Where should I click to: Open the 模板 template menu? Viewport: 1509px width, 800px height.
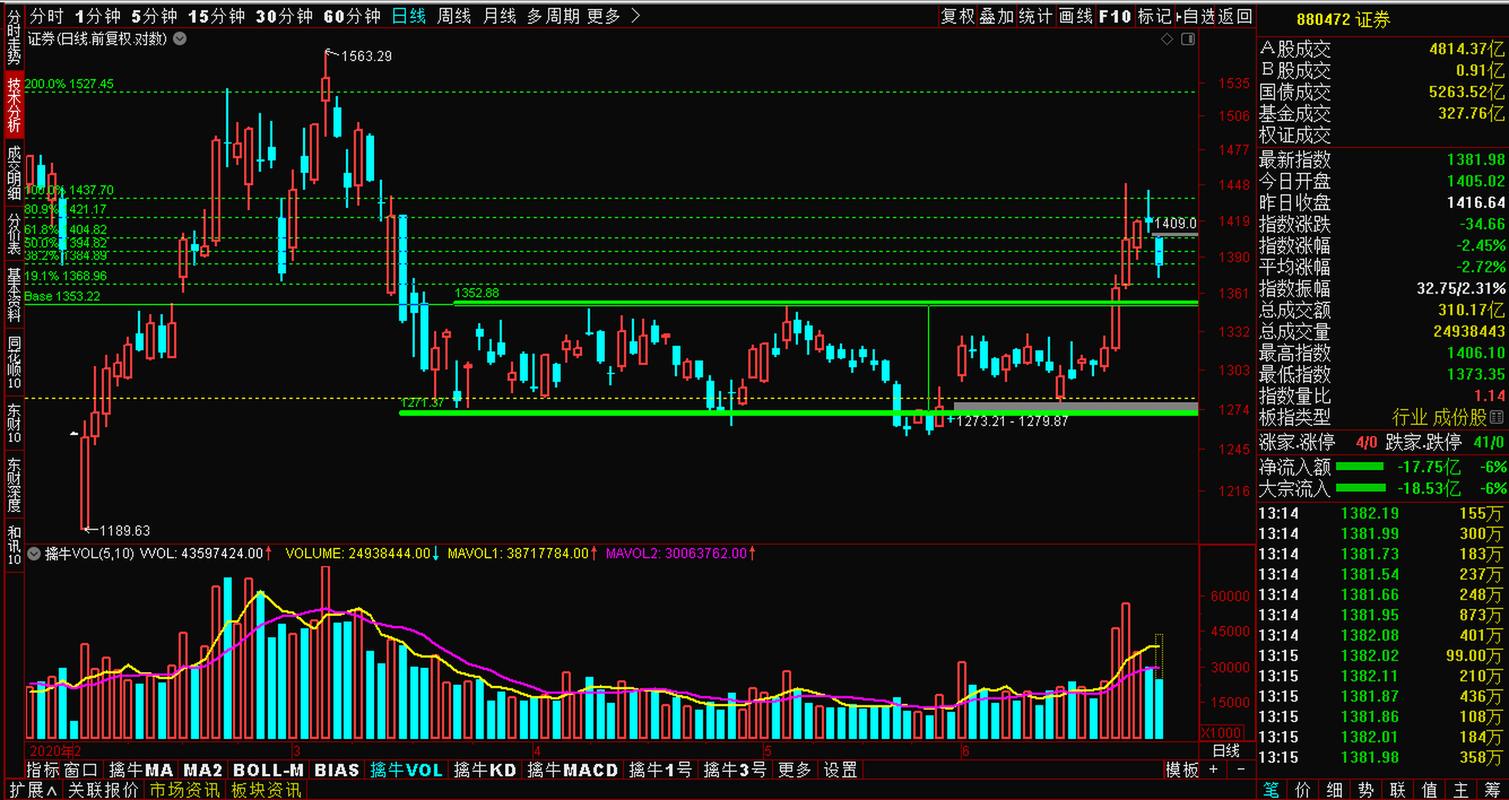(x=1182, y=770)
